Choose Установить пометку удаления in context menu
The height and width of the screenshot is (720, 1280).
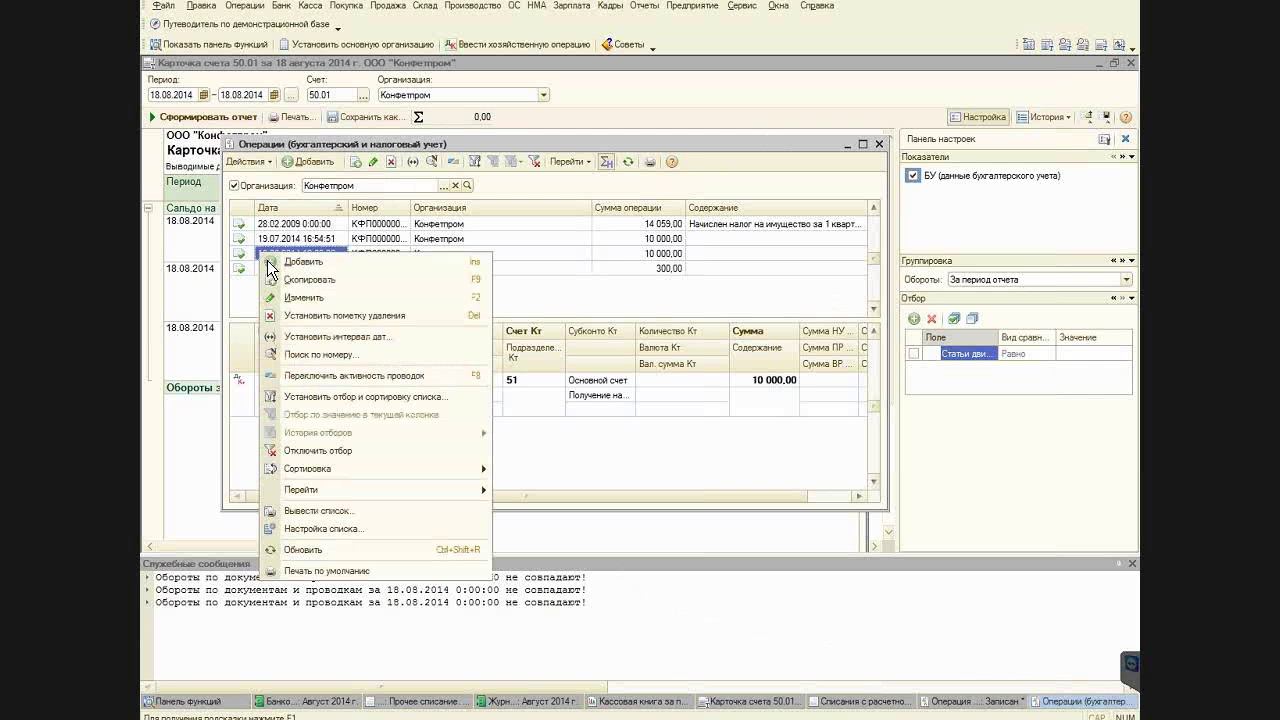[344, 316]
